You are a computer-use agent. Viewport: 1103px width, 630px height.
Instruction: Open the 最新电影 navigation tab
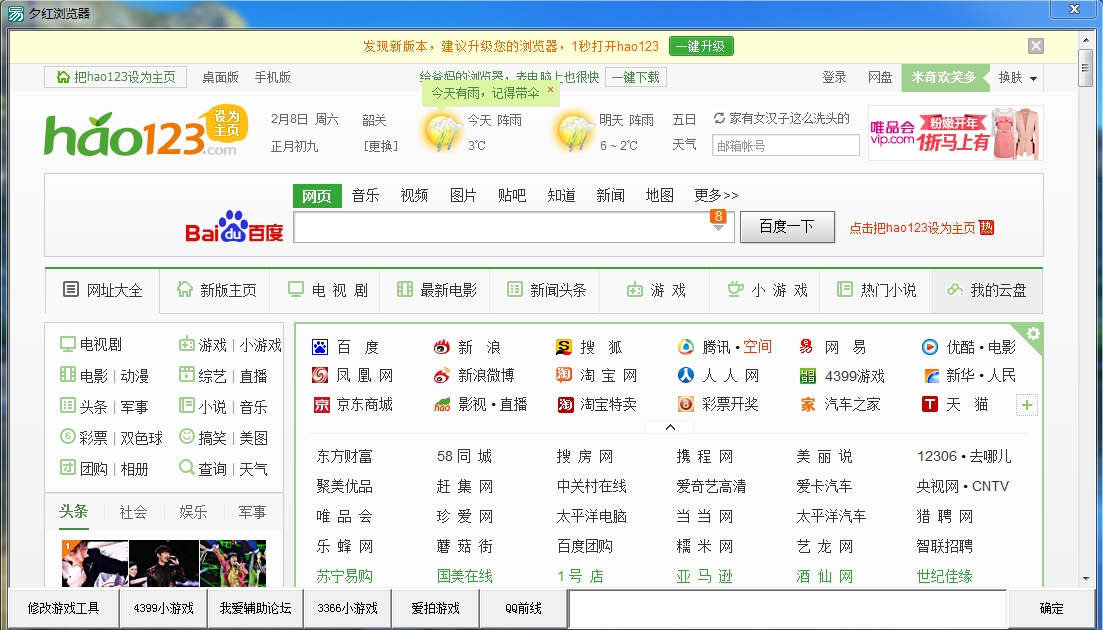[x=438, y=290]
